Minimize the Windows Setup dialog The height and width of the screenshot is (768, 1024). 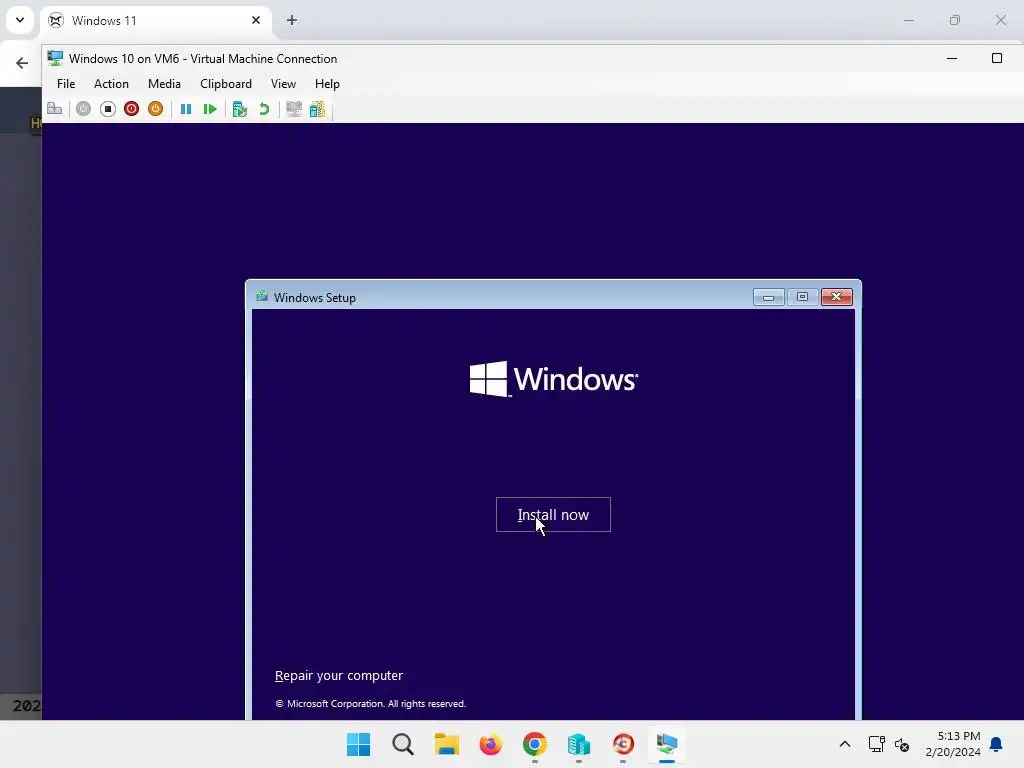coord(769,297)
